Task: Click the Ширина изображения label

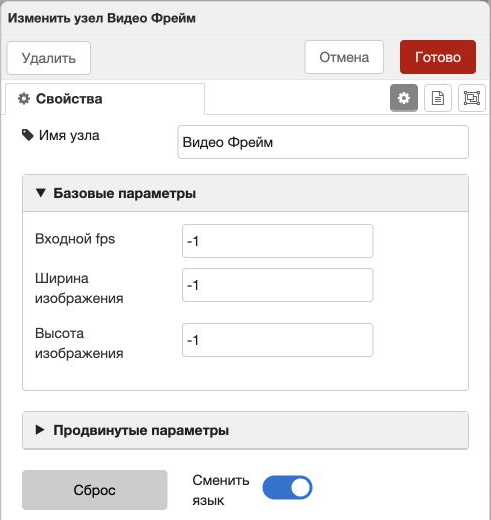Action: pos(79,288)
